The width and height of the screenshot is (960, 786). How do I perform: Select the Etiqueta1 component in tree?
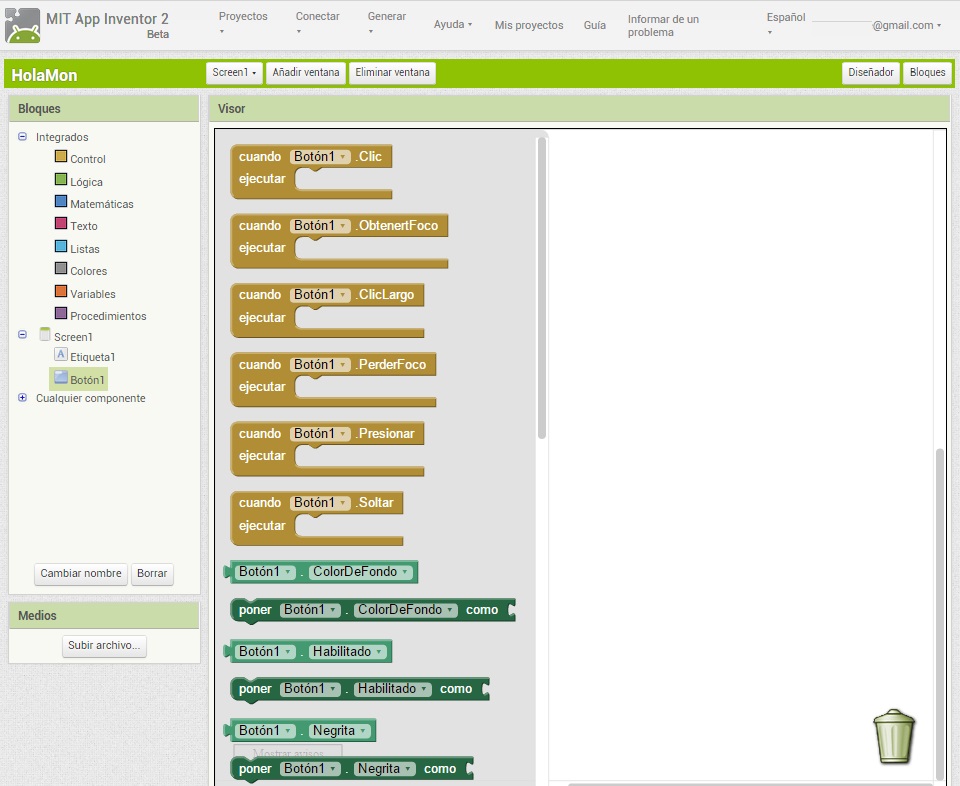(x=92, y=357)
